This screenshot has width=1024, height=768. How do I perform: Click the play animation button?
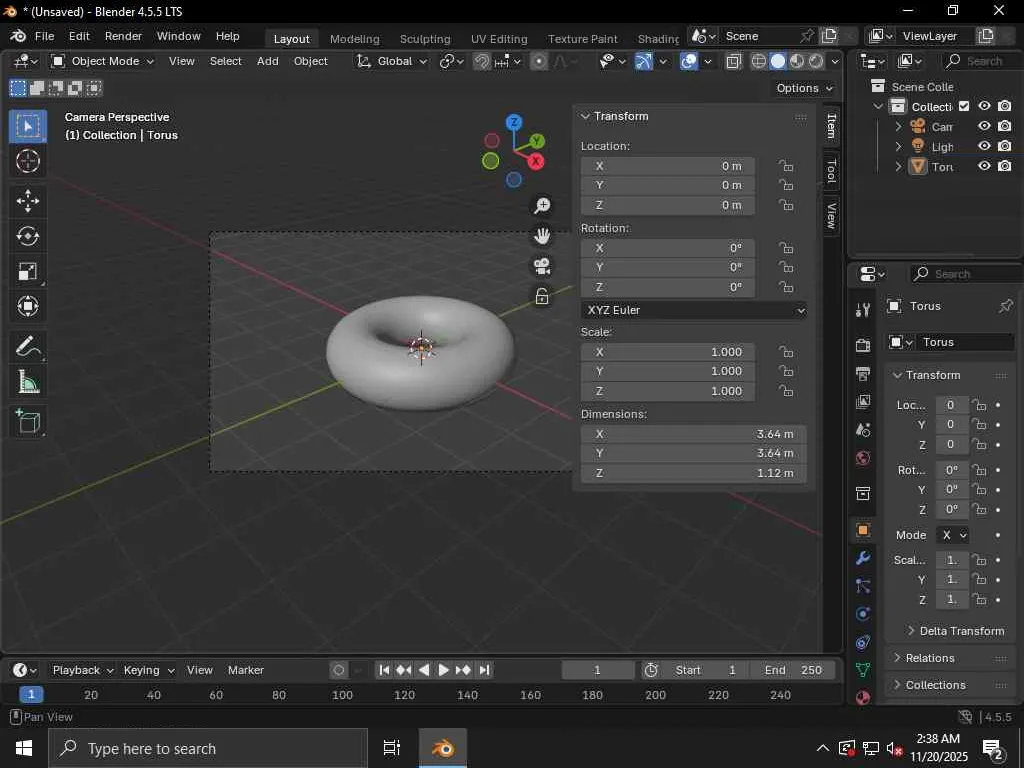443,670
